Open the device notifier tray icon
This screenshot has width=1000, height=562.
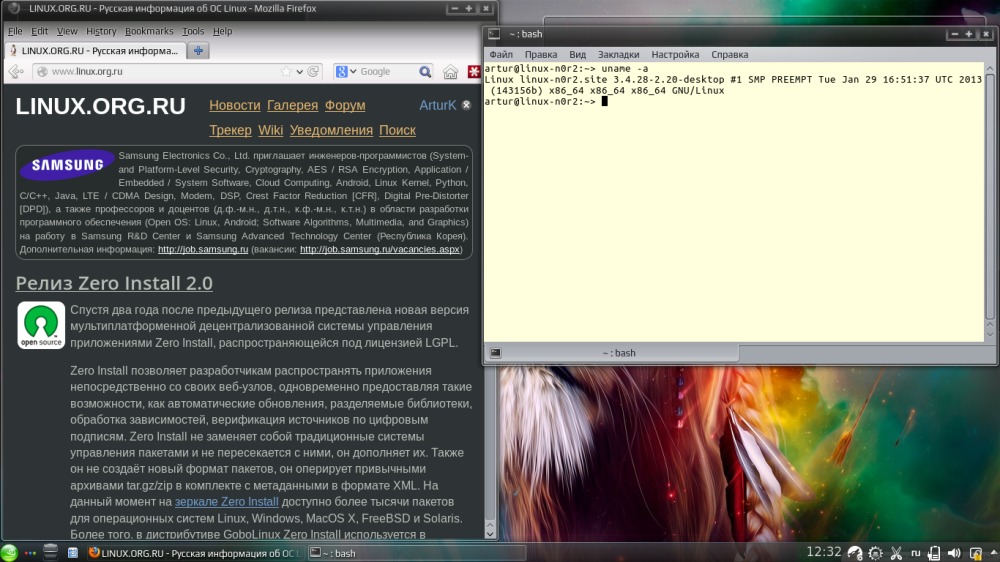(934, 553)
